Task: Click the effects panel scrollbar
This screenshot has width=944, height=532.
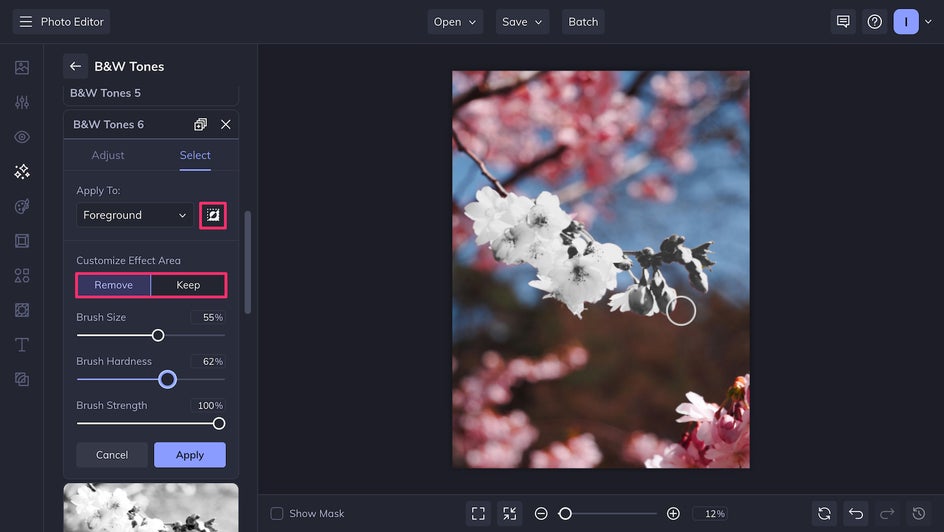Action: click(x=247, y=262)
